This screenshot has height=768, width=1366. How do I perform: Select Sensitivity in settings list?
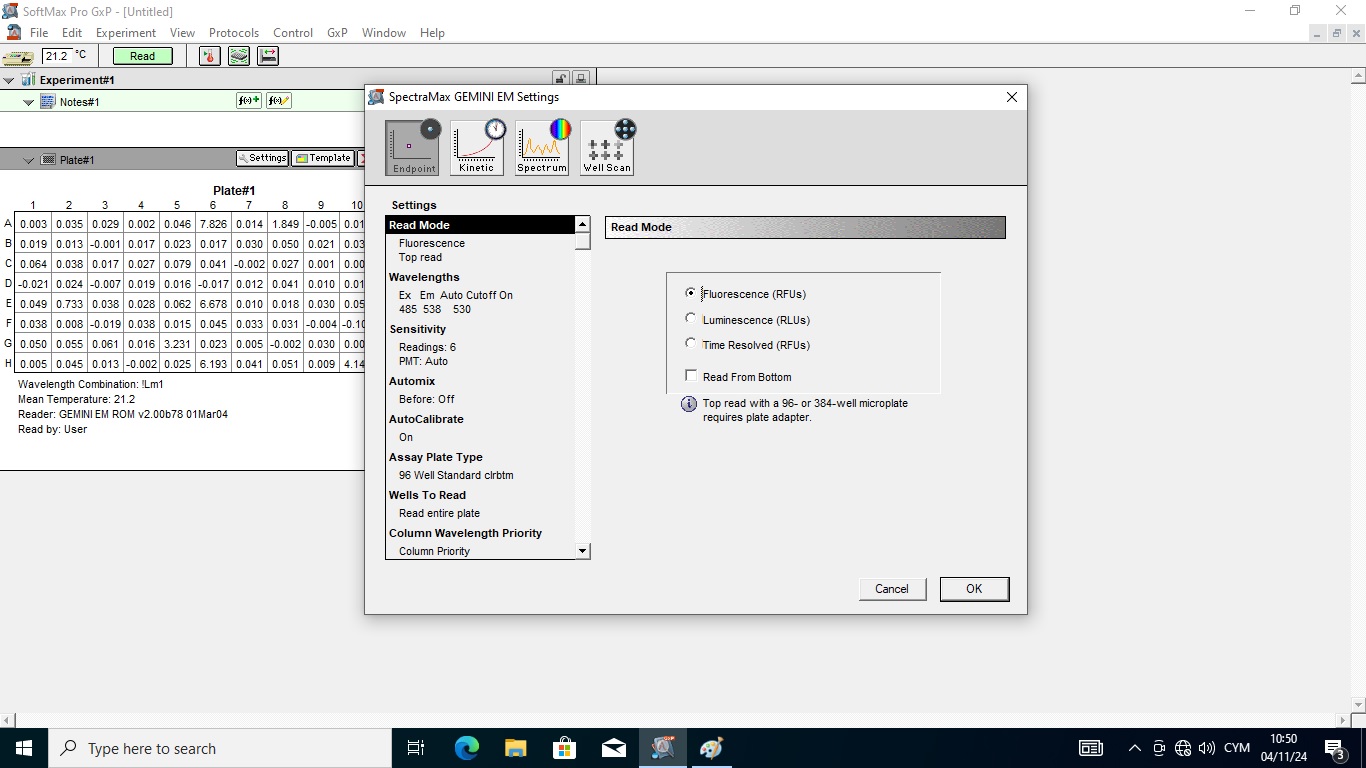coord(417,329)
